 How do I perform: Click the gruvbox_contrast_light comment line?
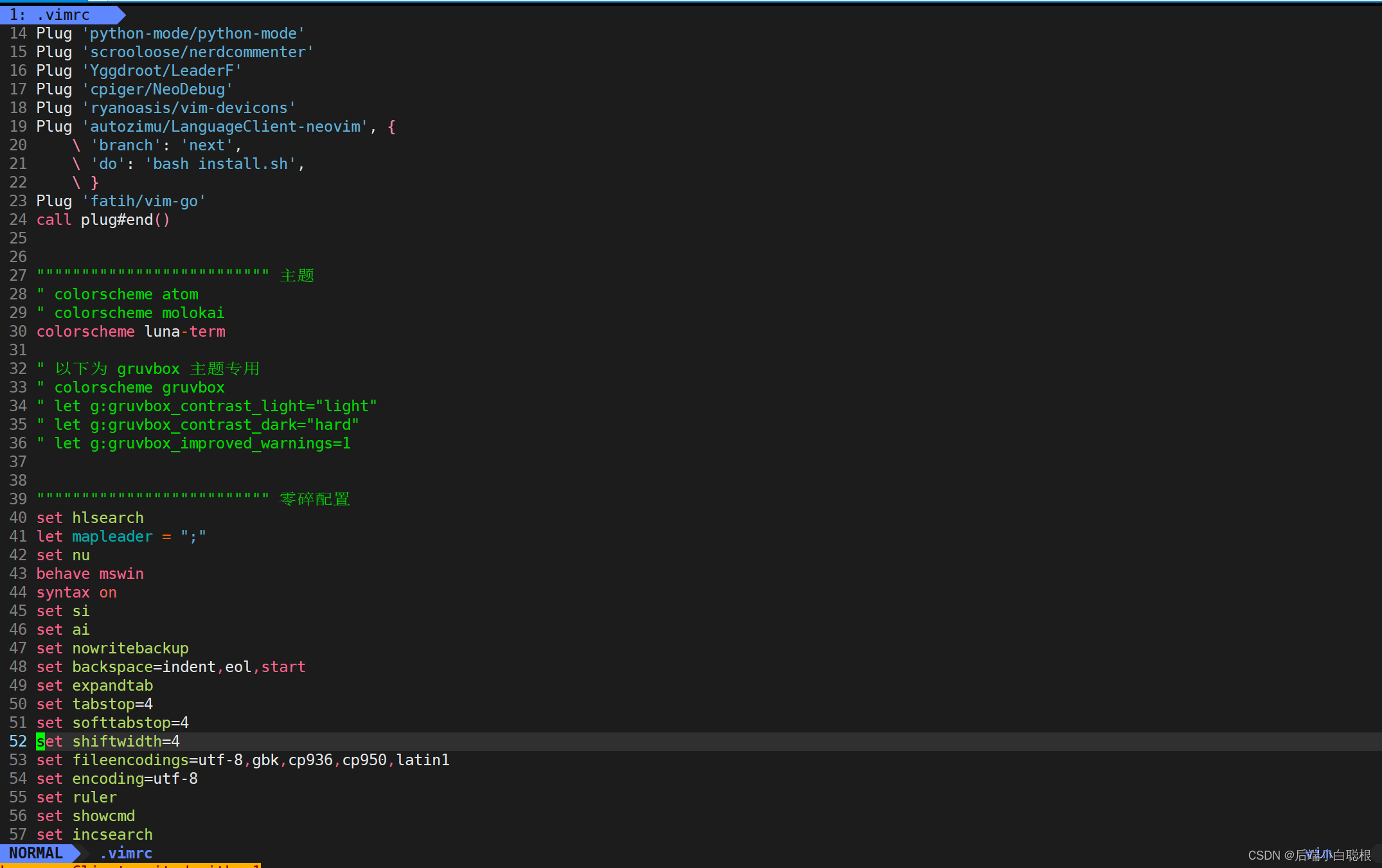[207, 406]
